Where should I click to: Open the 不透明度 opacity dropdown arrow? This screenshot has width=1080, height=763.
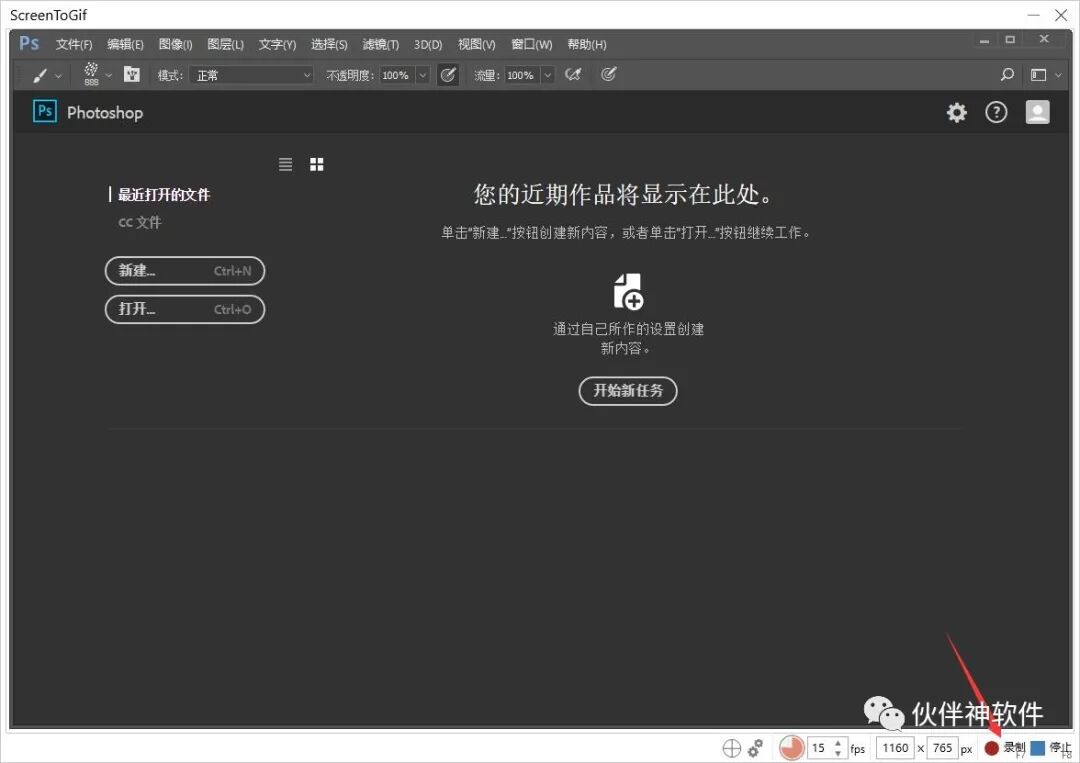click(x=422, y=74)
